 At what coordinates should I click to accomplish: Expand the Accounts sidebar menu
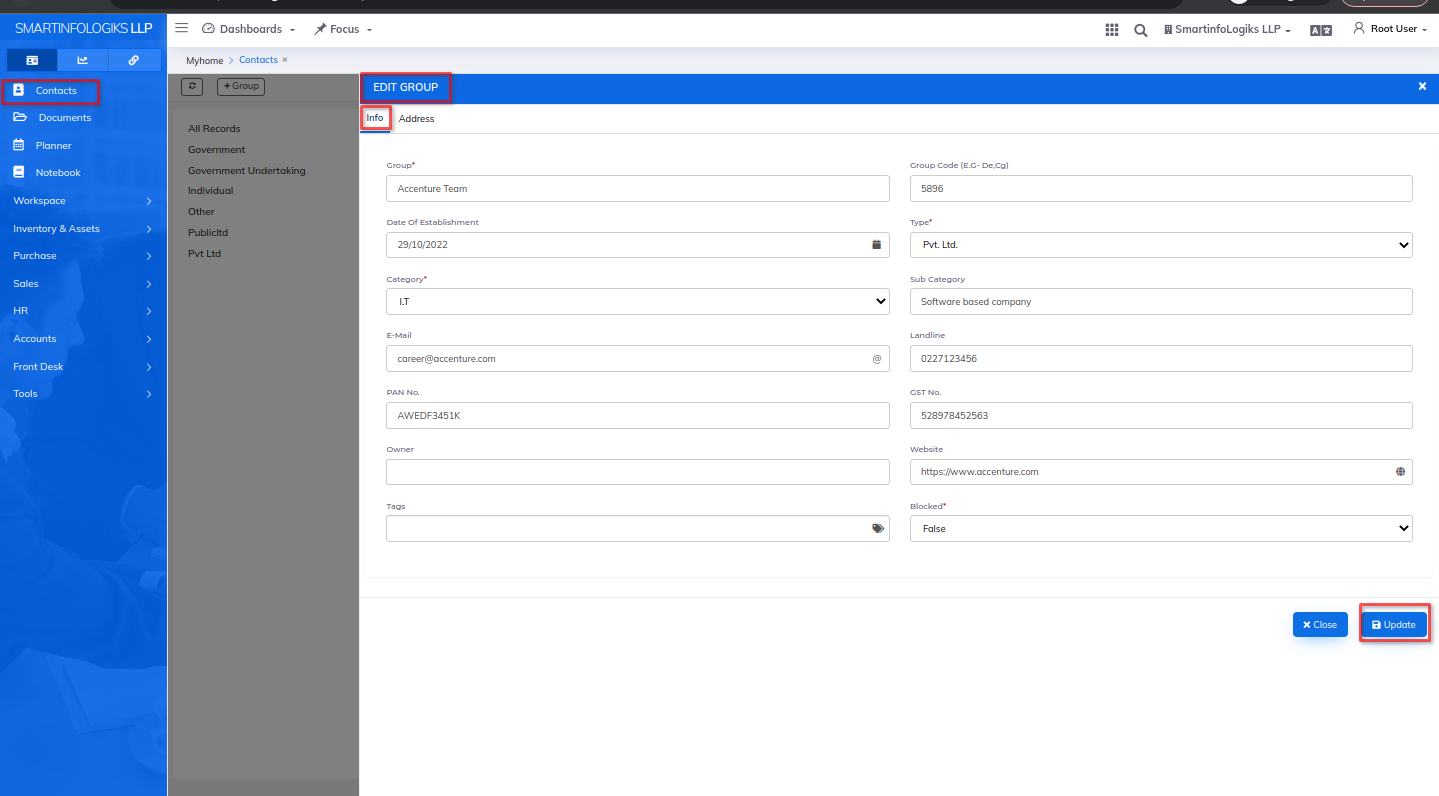point(83,339)
